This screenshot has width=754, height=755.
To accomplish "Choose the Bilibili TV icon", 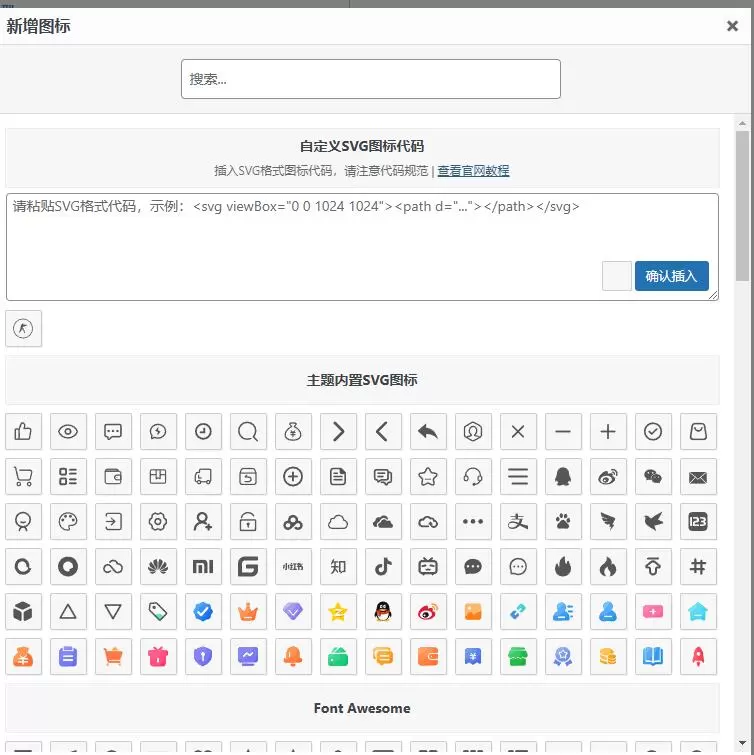I will [x=428, y=567].
